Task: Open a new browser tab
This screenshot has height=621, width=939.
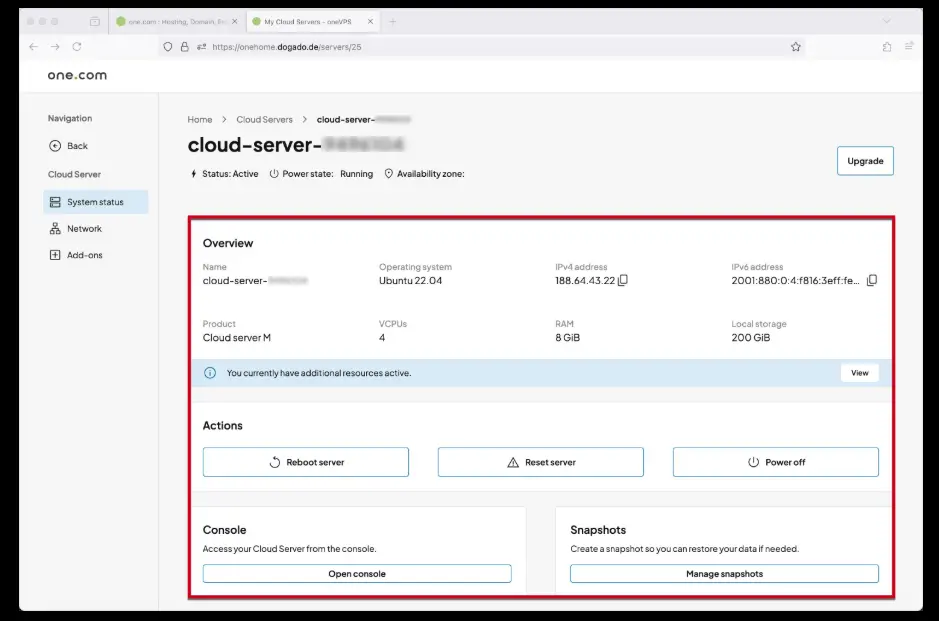Action: point(393,22)
